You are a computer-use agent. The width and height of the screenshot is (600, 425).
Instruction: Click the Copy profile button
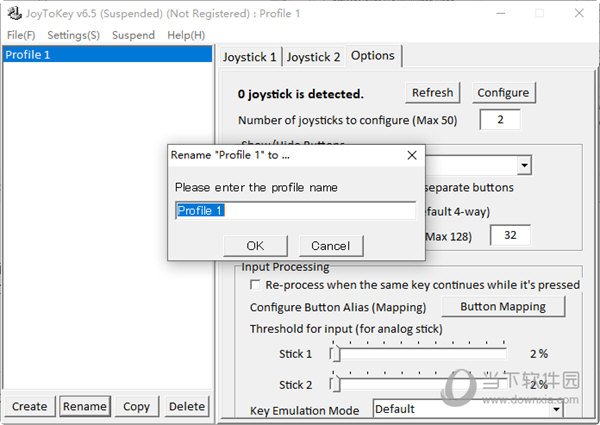point(136,406)
